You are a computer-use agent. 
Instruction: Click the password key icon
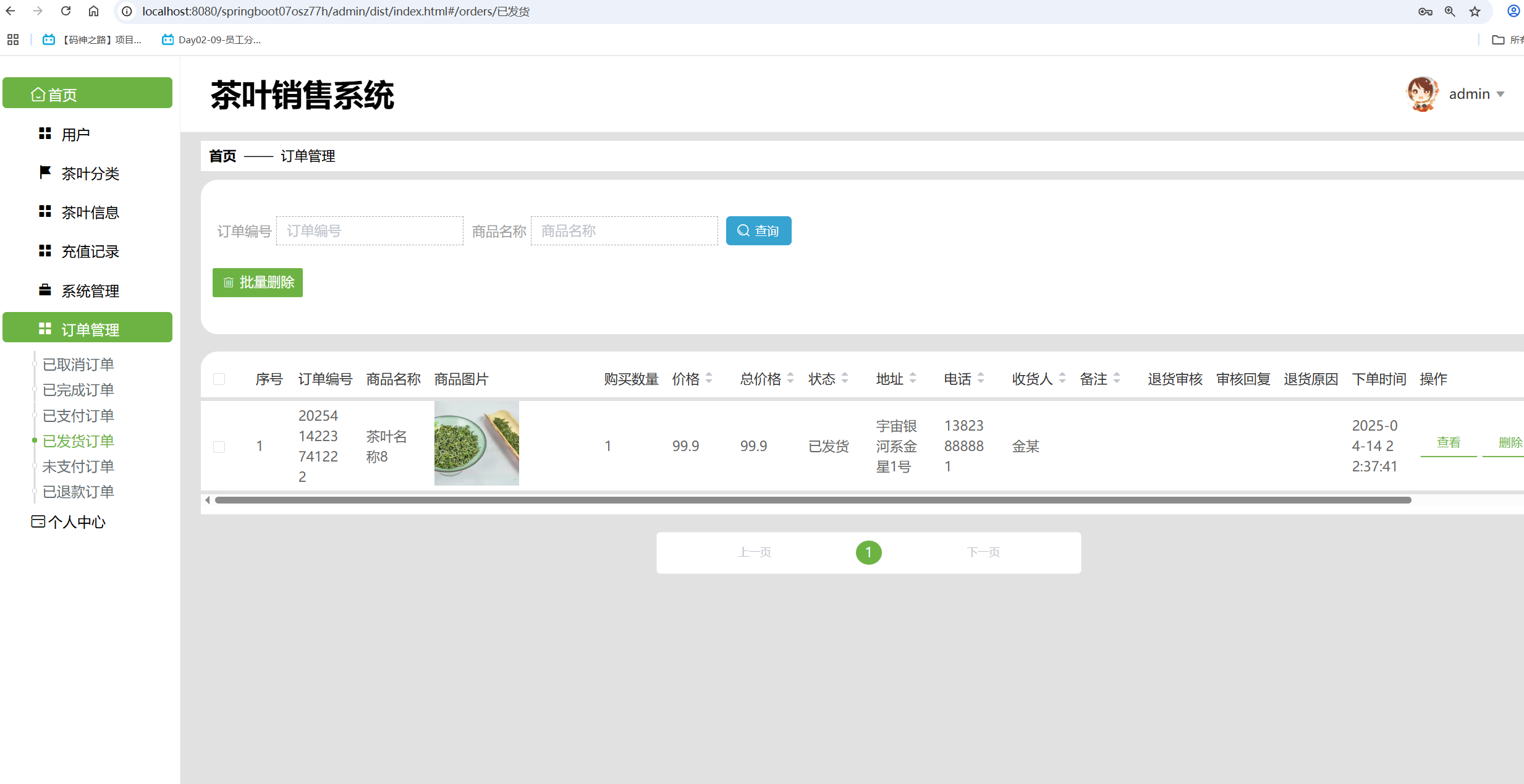[1425, 11]
